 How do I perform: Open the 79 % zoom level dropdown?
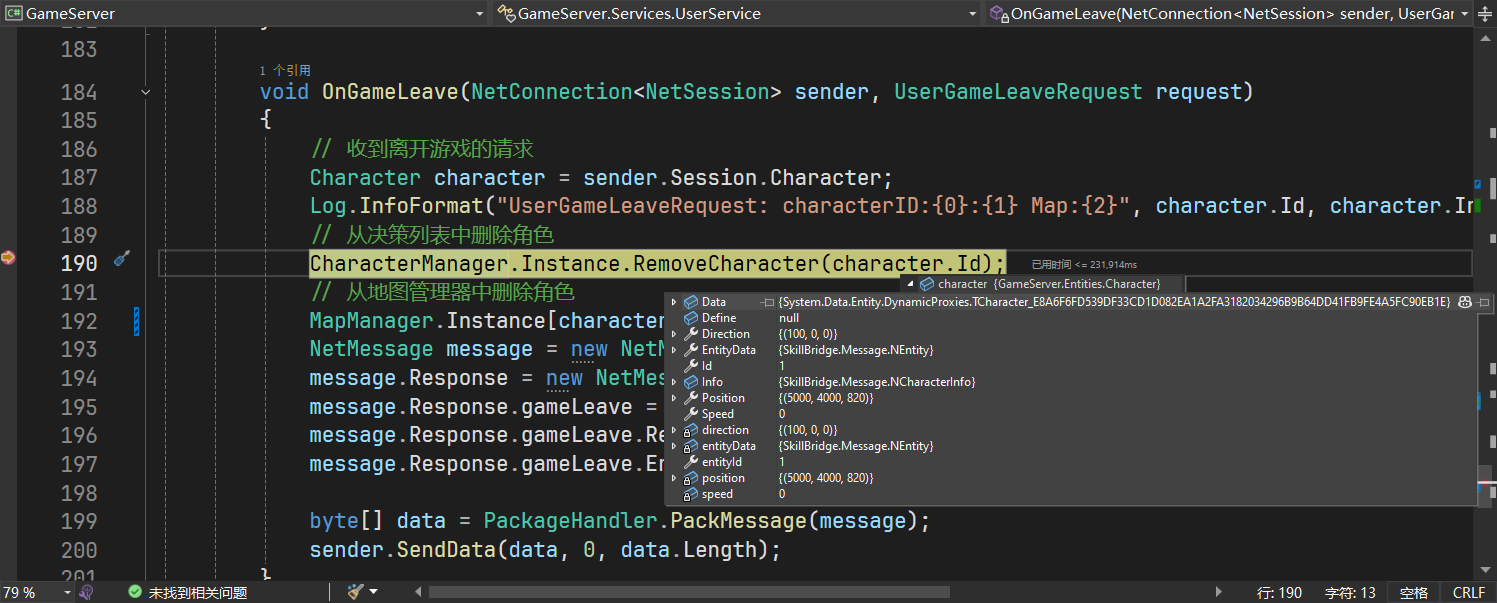pyautogui.click(x=67, y=592)
